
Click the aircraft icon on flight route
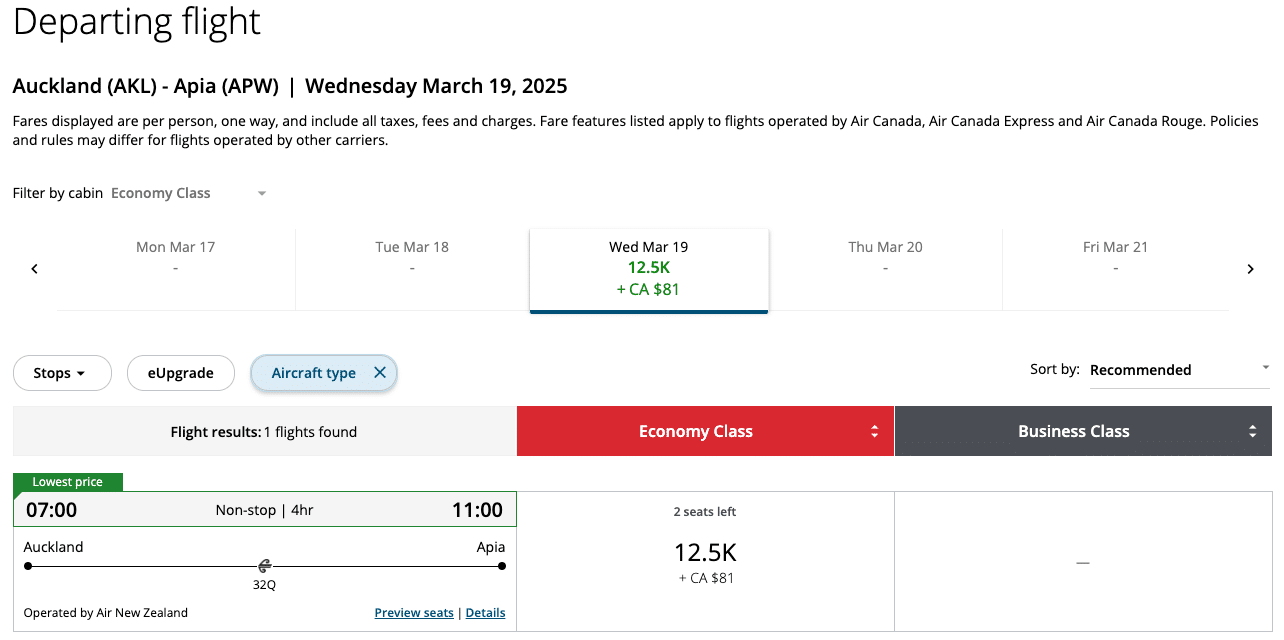tap(264, 566)
